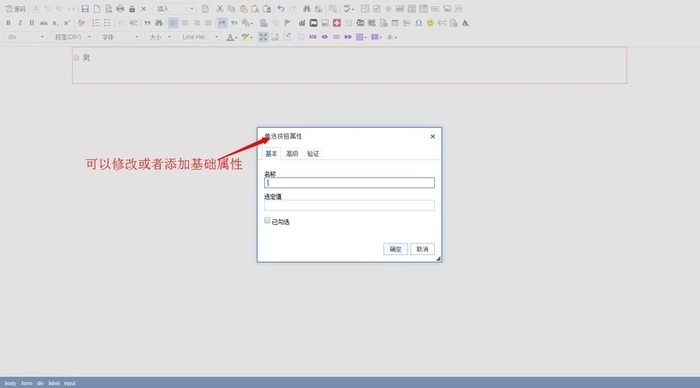The height and width of the screenshot is (388, 700).
Task: Click the input path element
Action: tap(70, 383)
